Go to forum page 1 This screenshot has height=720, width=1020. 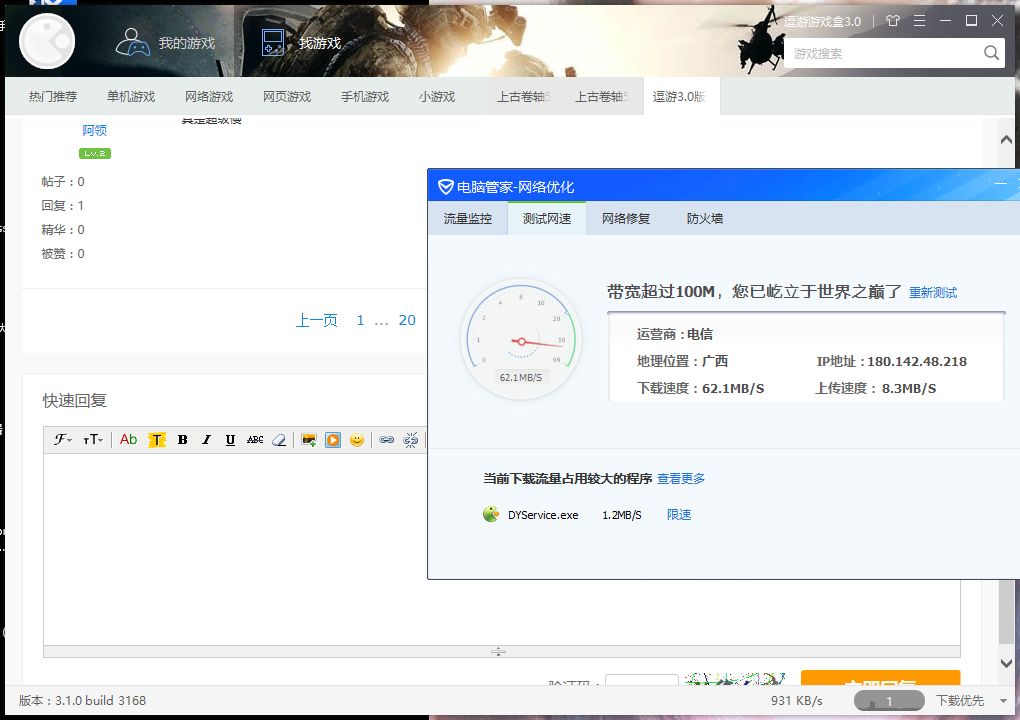tap(360, 320)
